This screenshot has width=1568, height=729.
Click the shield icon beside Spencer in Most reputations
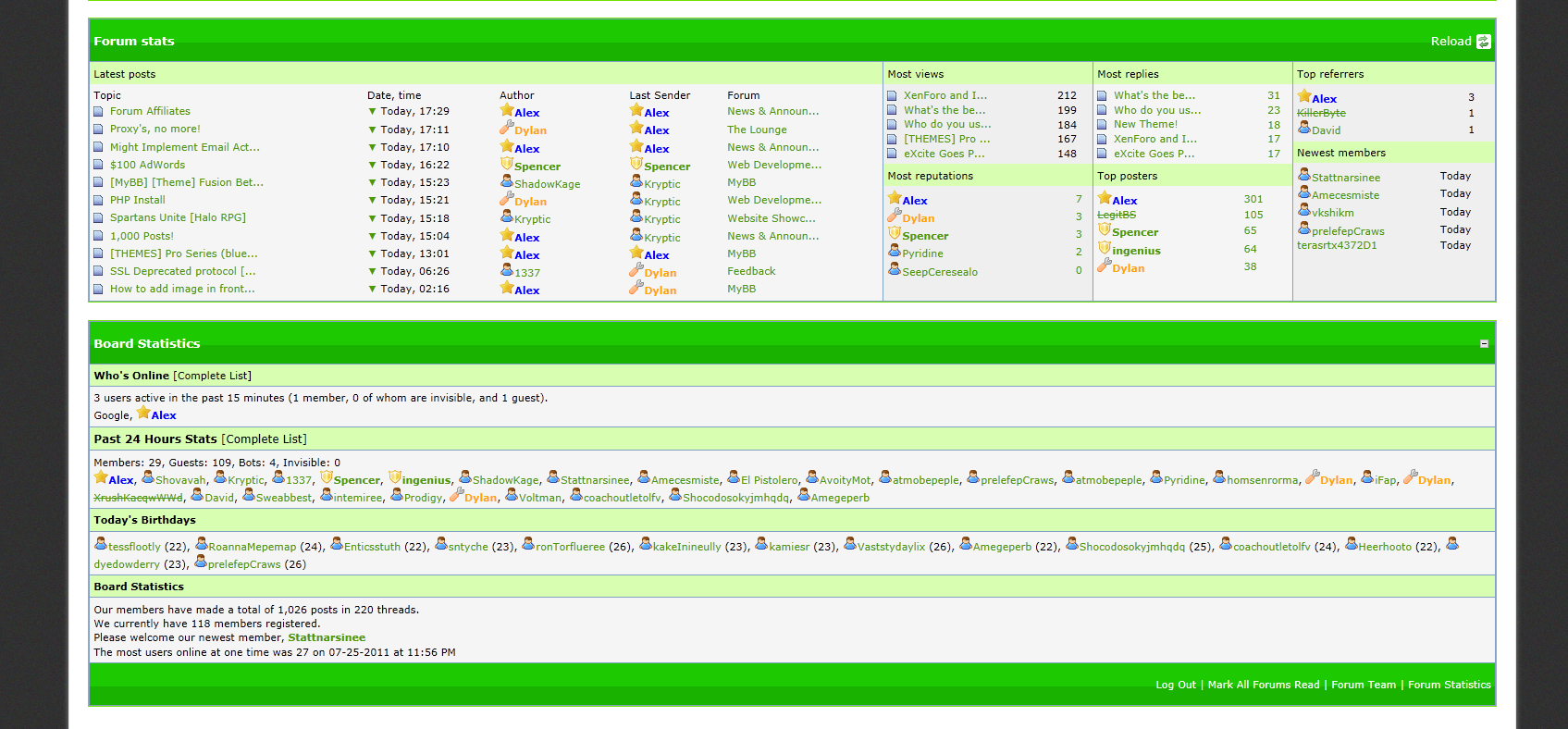895,233
